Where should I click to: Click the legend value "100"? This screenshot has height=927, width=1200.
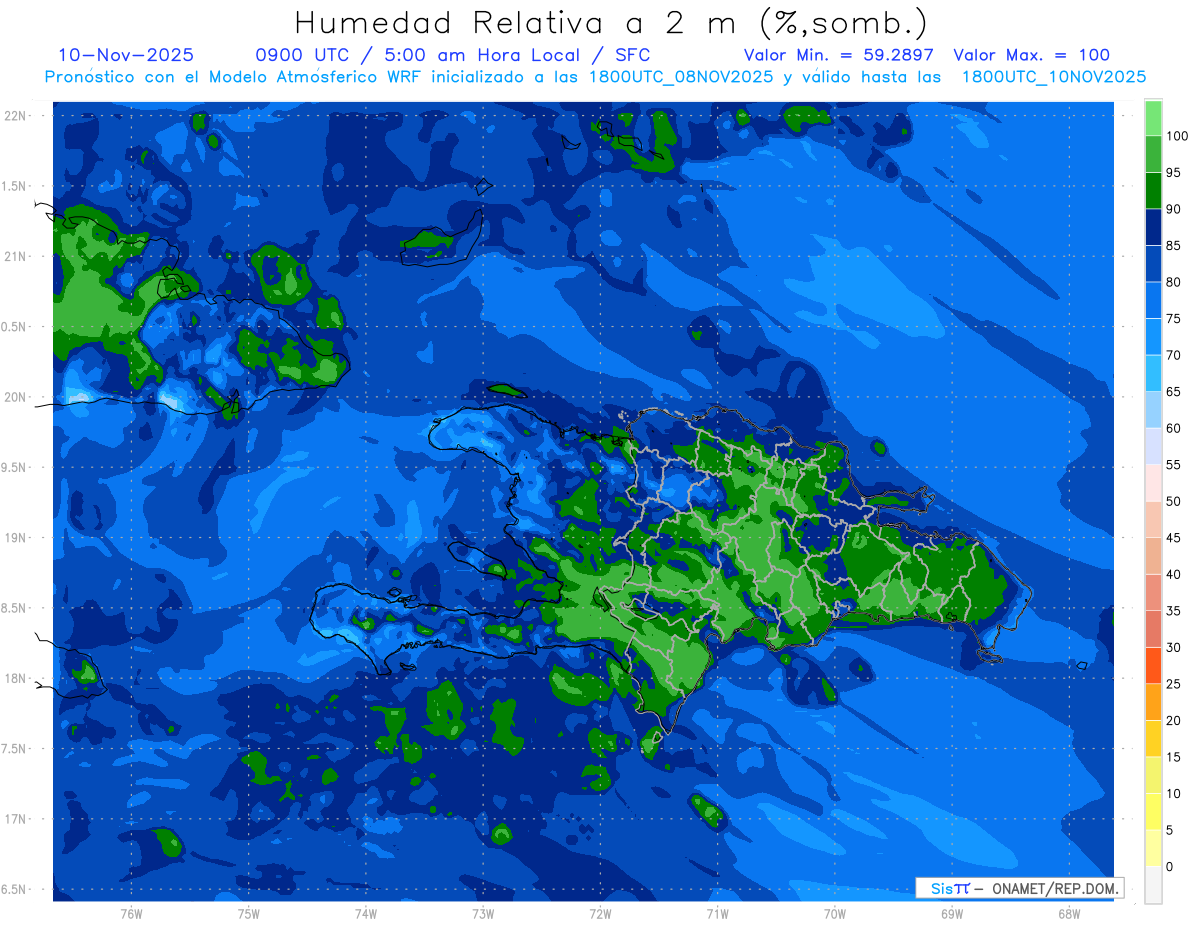pos(1176,136)
